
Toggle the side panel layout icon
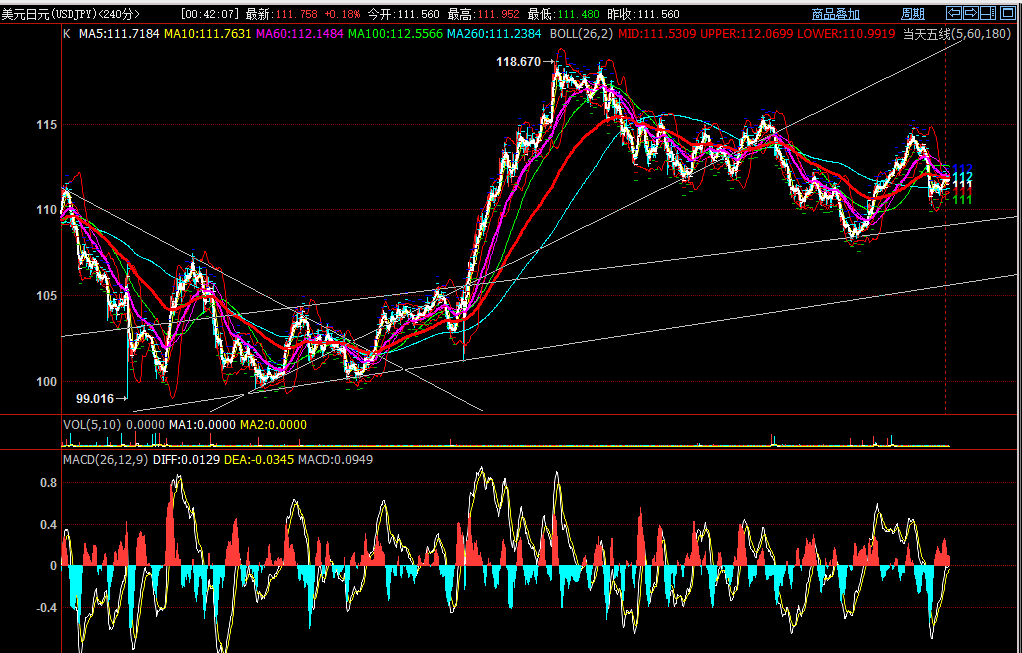pyautogui.click(x=988, y=13)
